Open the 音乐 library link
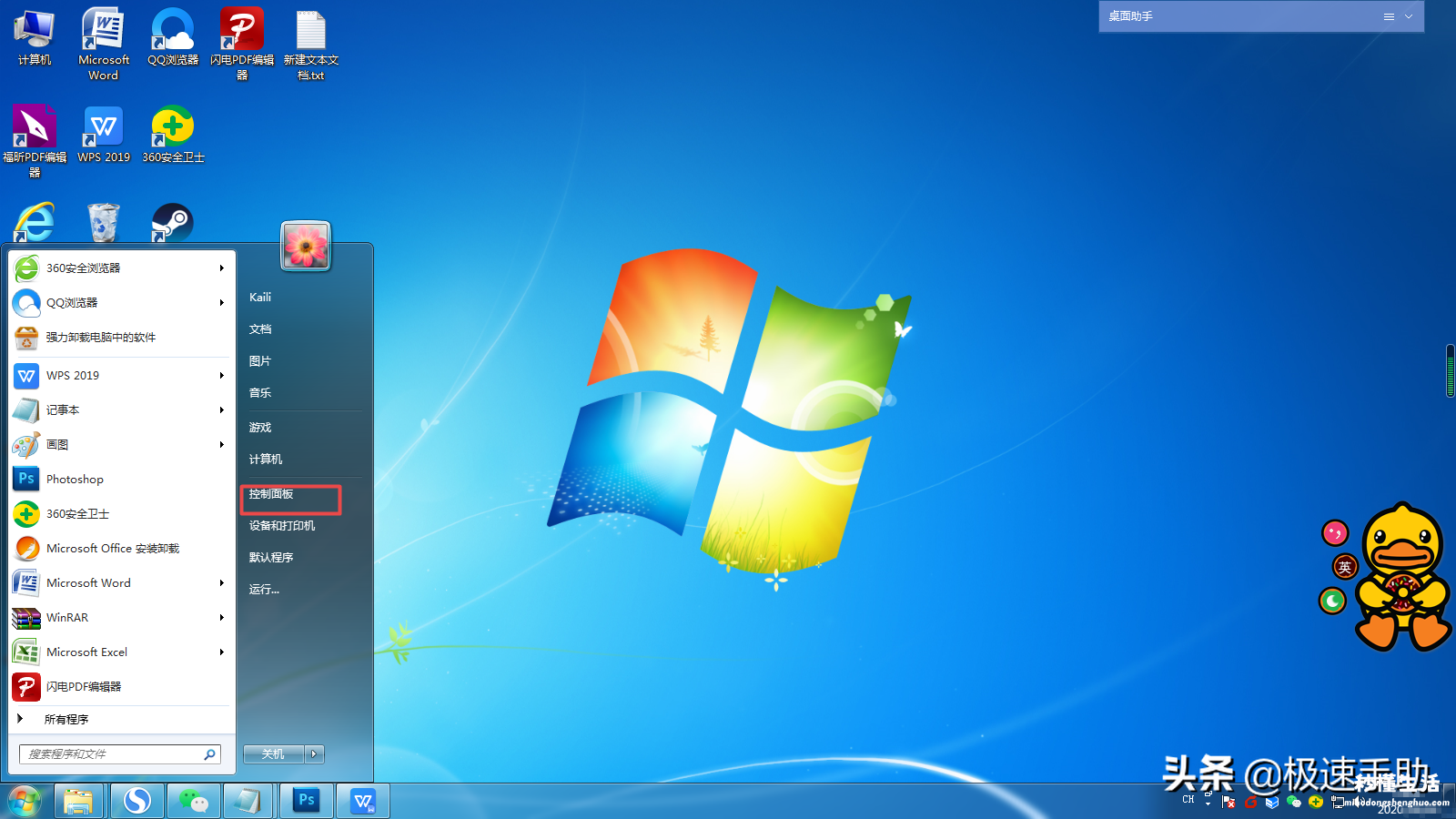This screenshot has width=1456, height=819. pyautogui.click(x=260, y=393)
